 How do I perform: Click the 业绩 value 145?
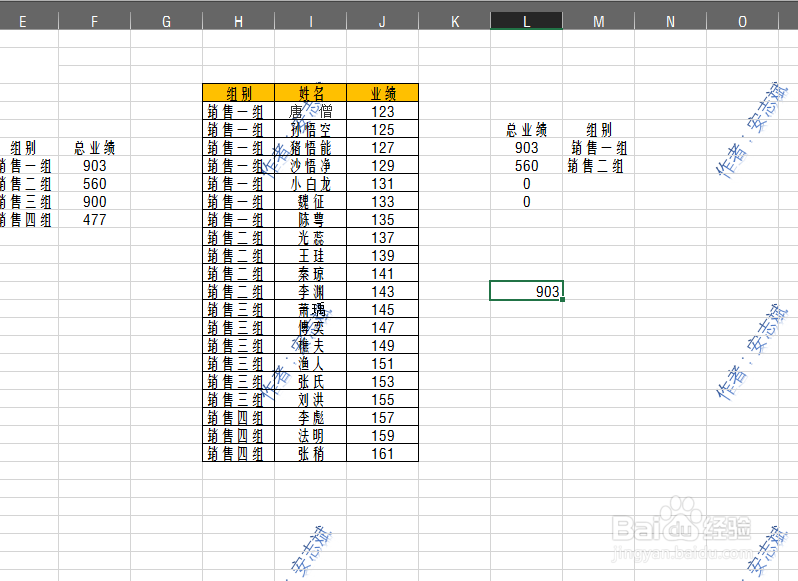[x=382, y=309]
